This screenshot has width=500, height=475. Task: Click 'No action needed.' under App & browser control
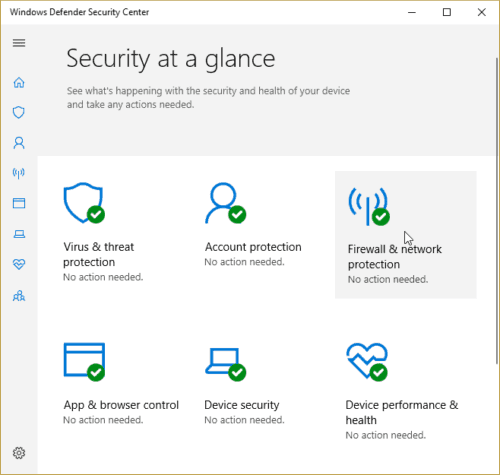click(x=103, y=420)
